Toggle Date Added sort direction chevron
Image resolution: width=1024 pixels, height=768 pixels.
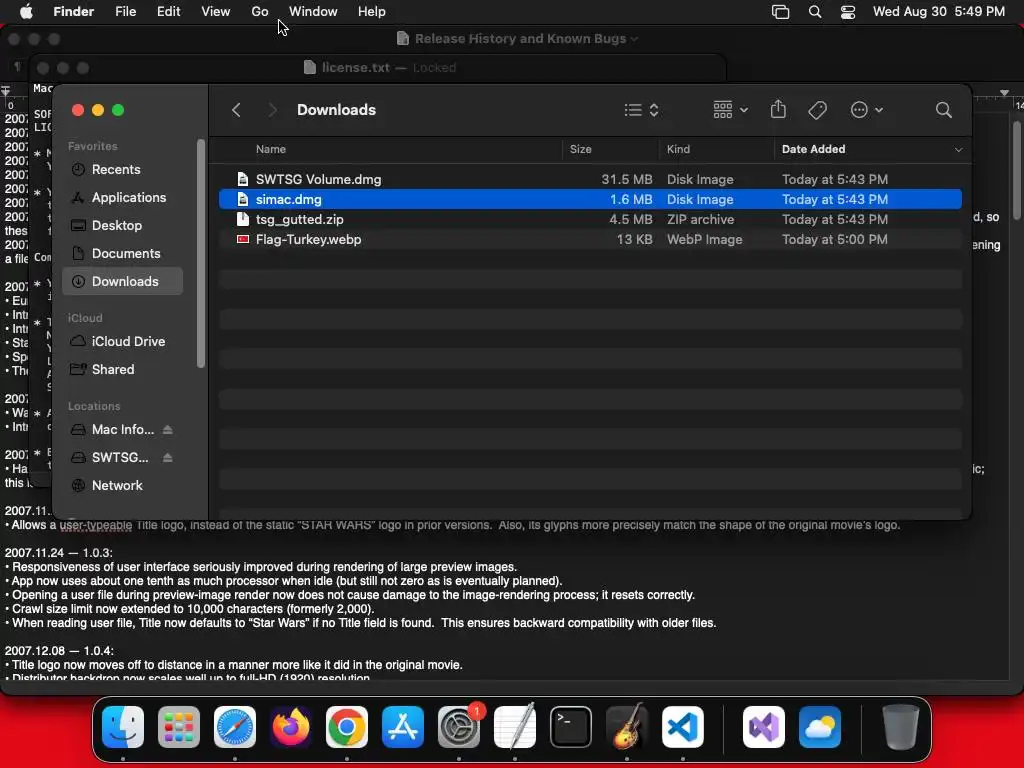click(x=958, y=150)
